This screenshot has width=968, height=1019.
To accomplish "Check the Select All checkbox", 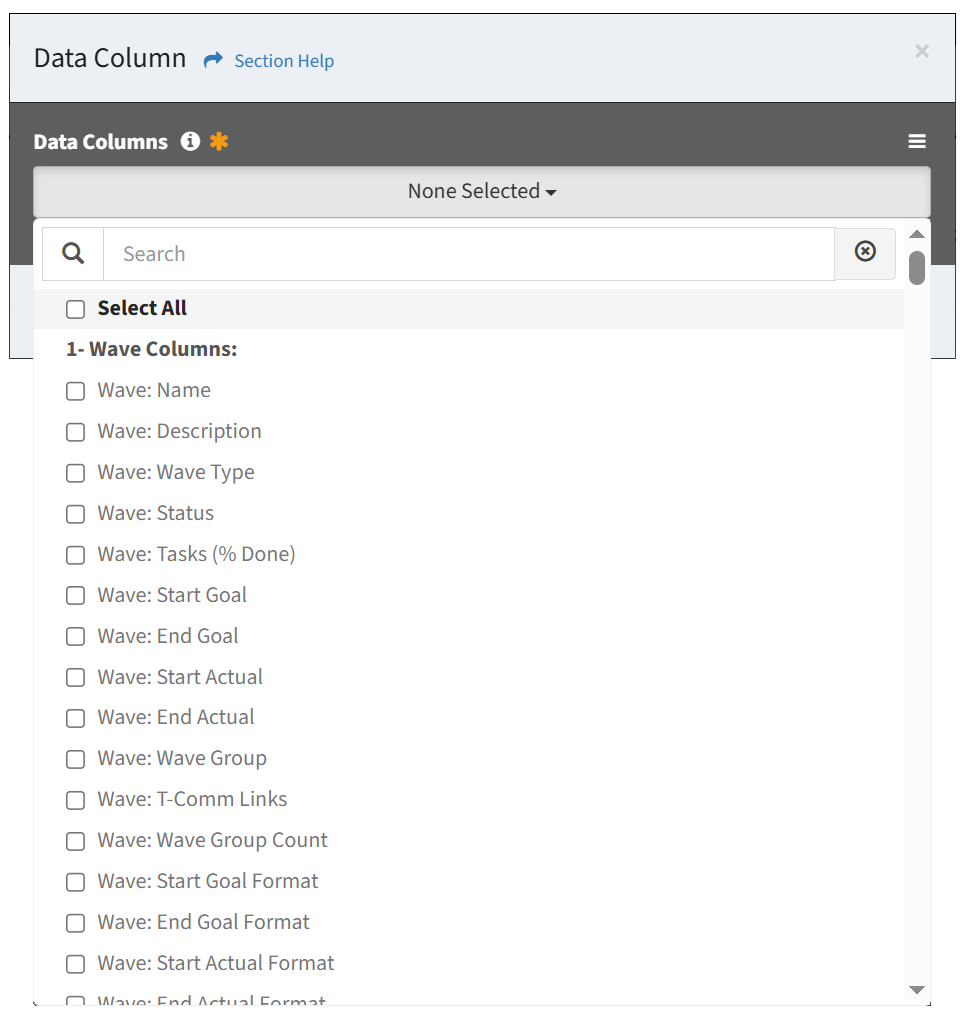I will [x=75, y=309].
